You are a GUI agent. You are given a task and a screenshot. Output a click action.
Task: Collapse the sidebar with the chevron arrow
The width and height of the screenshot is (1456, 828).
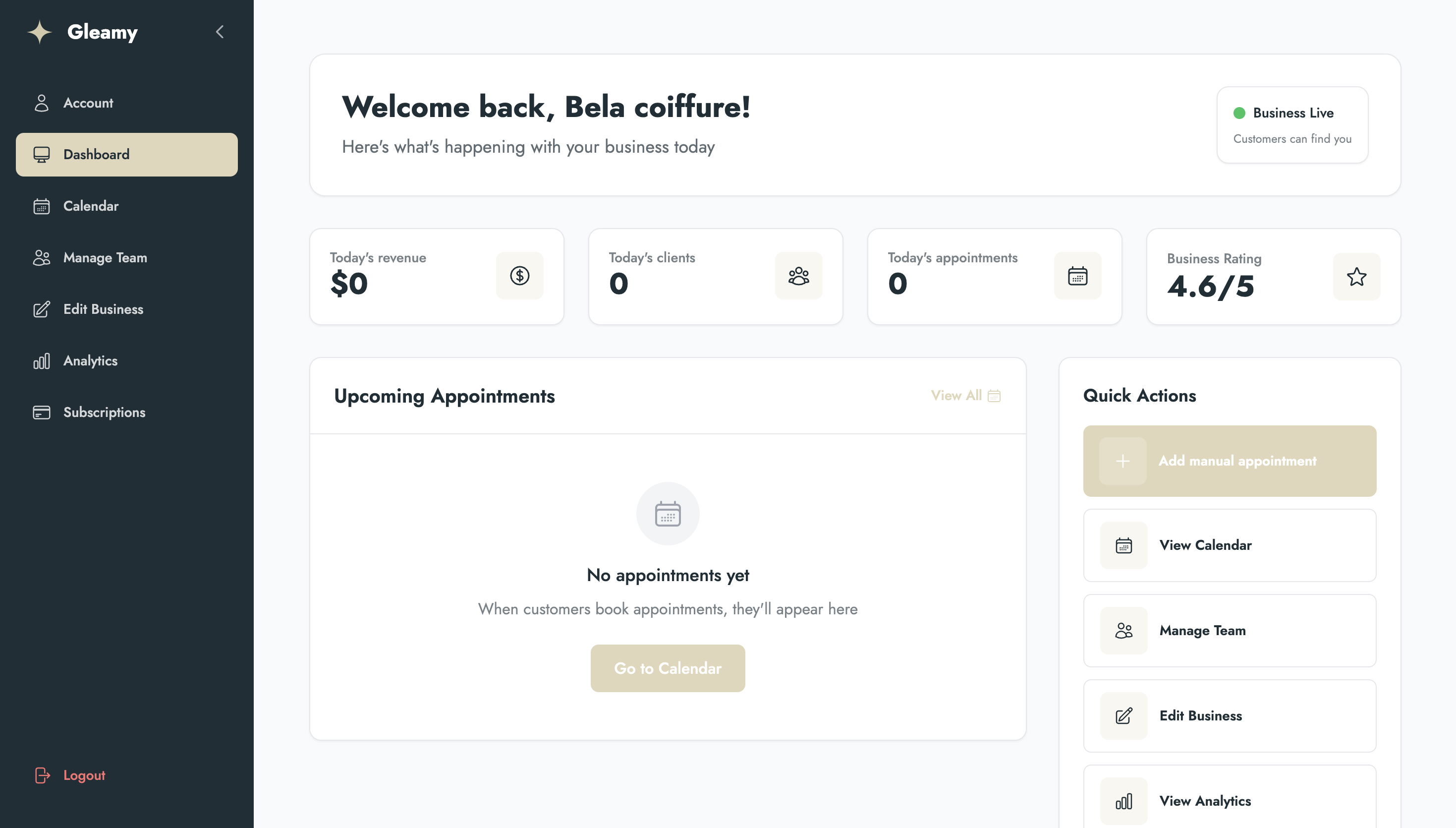[220, 32]
